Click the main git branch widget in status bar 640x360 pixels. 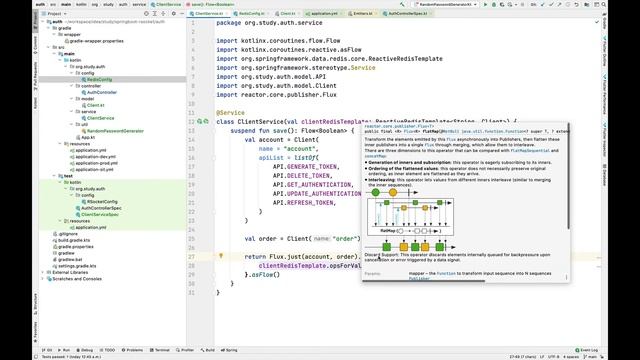click(591, 357)
